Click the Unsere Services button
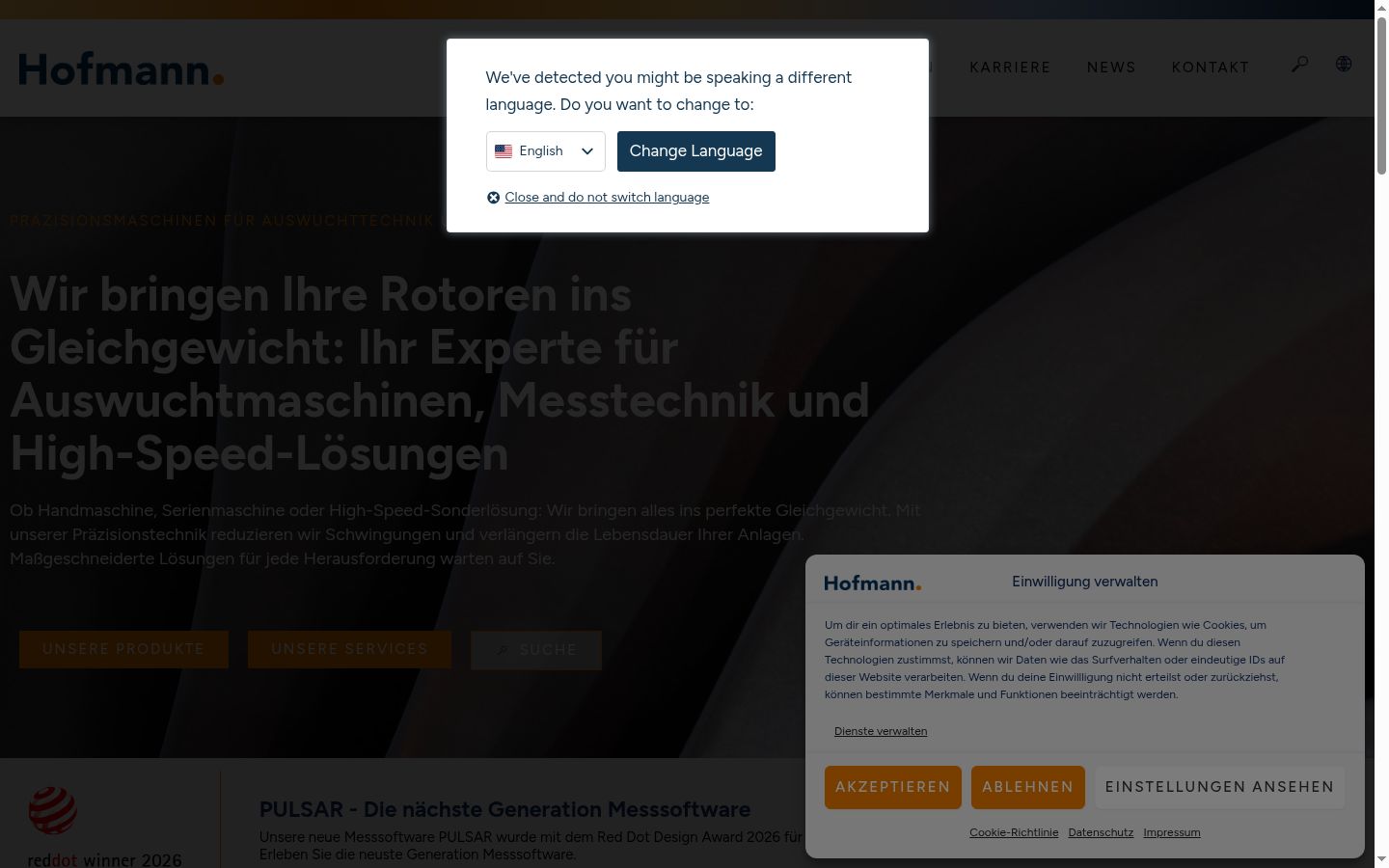 click(349, 650)
